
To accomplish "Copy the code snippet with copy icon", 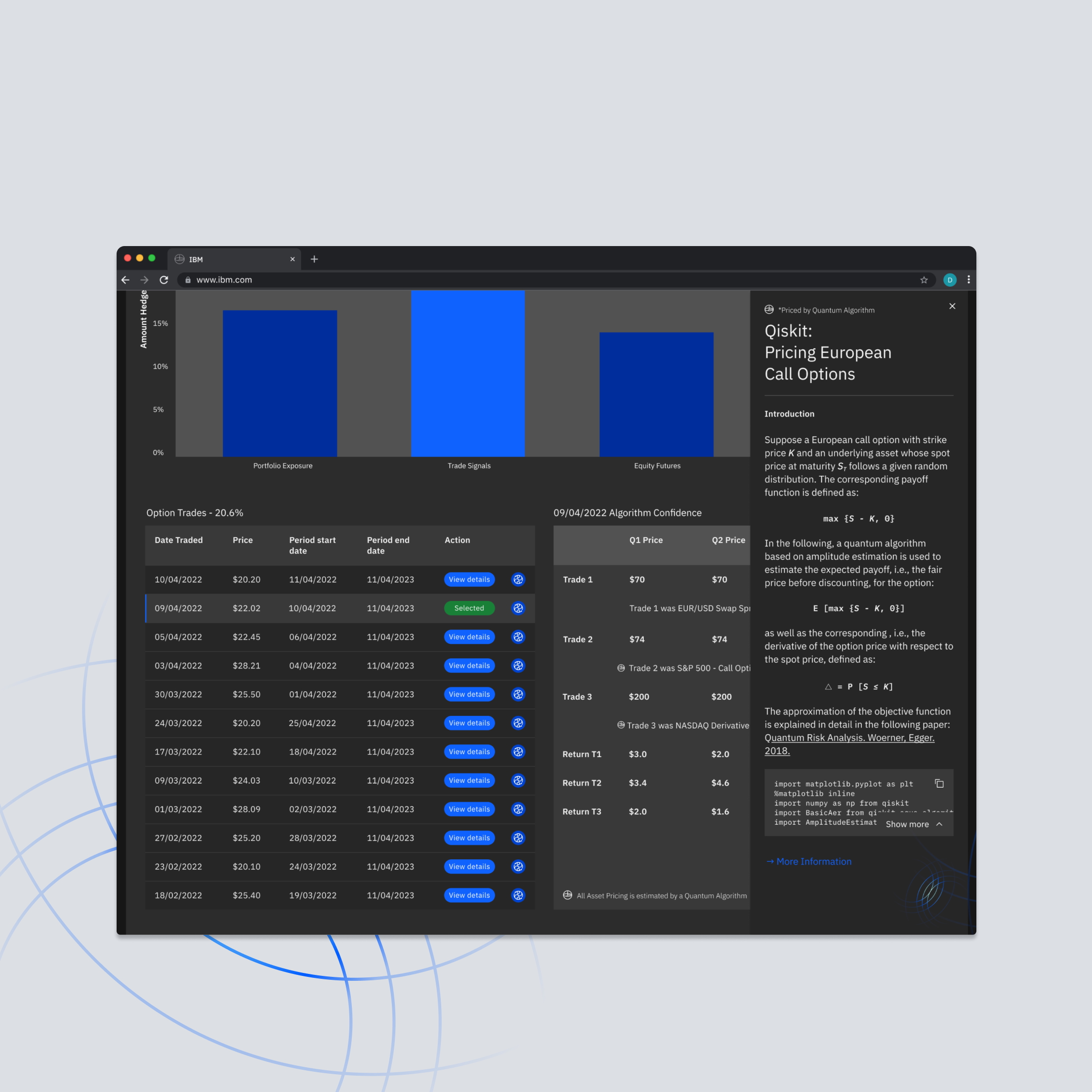I will 939,783.
